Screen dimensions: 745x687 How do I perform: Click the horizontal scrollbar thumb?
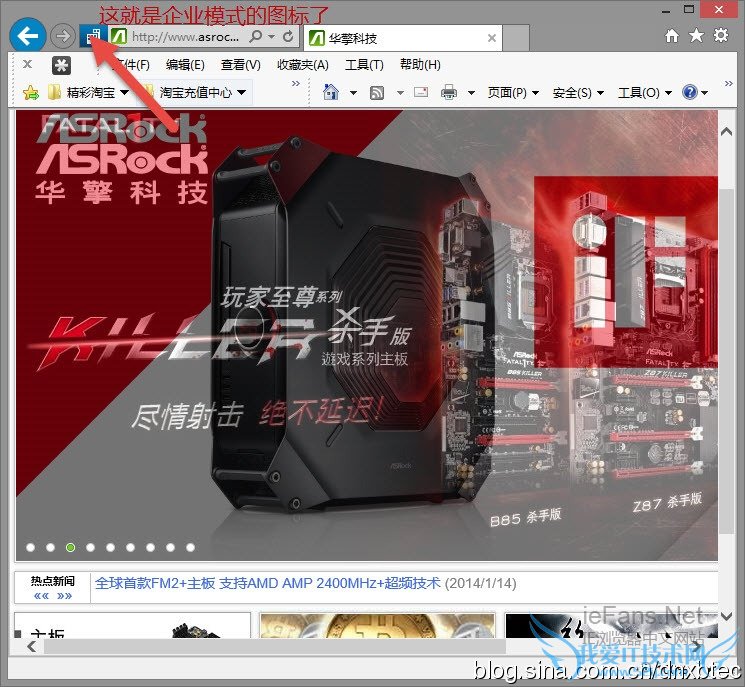275,647
